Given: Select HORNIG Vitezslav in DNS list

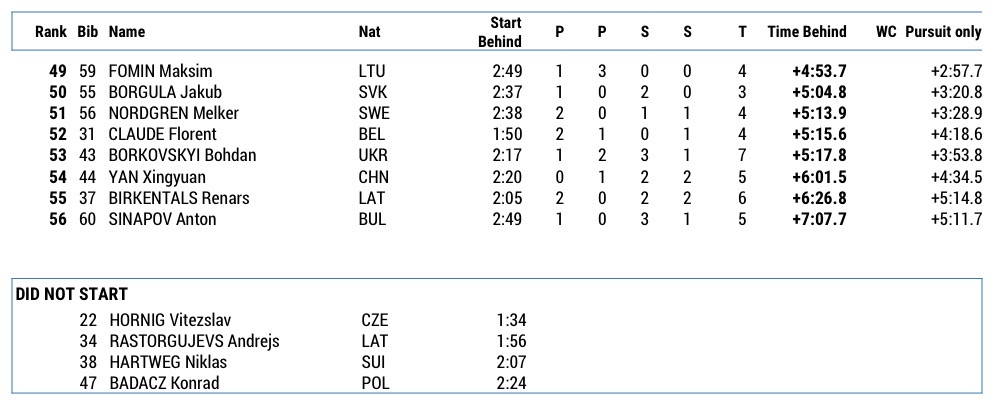Looking at the screenshot, I should click(170, 320).
